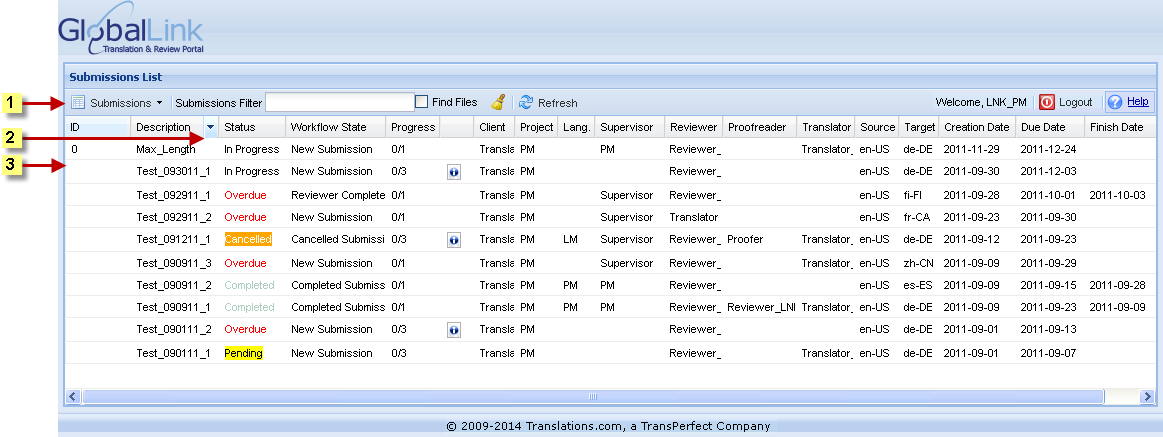This screenshot has width=1163, height=437.
Task: Enable the Find Files checkbox
Action: (x=422, y=102)
